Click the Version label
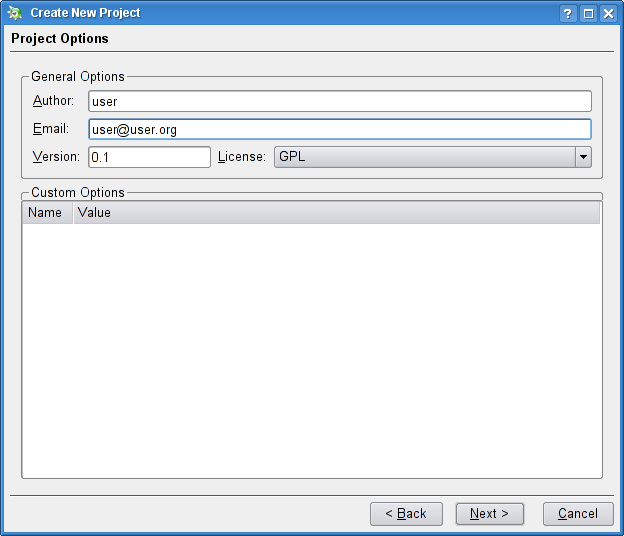 (x=56, y=157)
